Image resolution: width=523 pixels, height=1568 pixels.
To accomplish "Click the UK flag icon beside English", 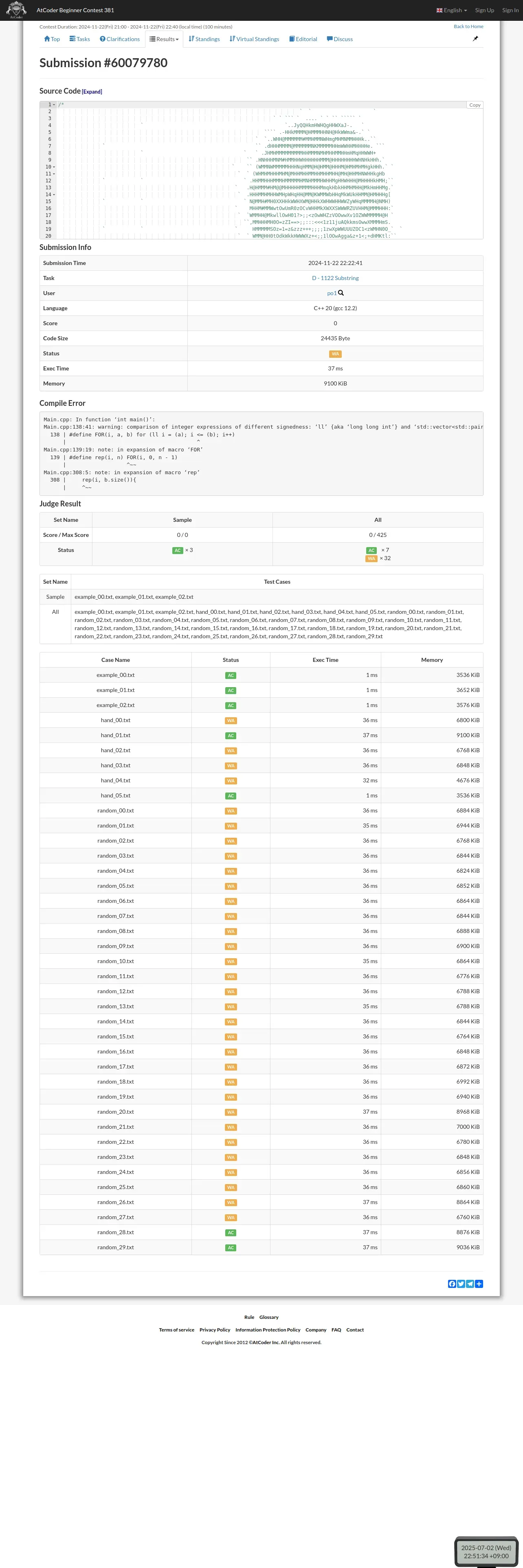I will 439,10.
